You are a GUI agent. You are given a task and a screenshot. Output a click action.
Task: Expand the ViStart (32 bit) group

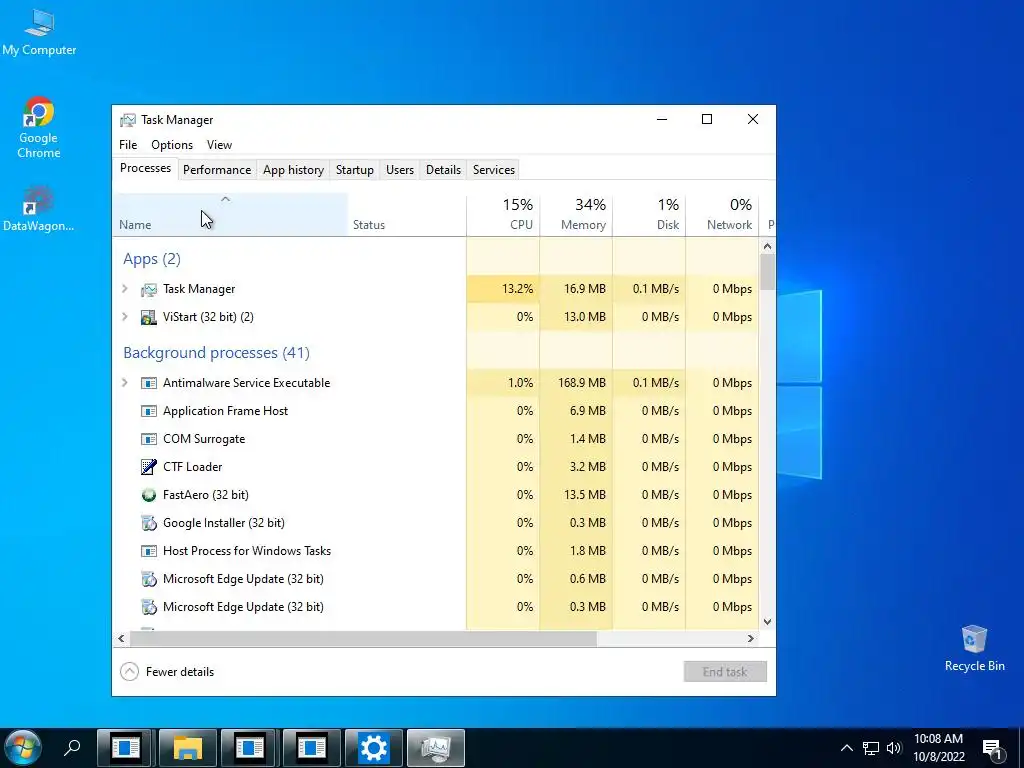pyautogui.click(x=125, y=317)
